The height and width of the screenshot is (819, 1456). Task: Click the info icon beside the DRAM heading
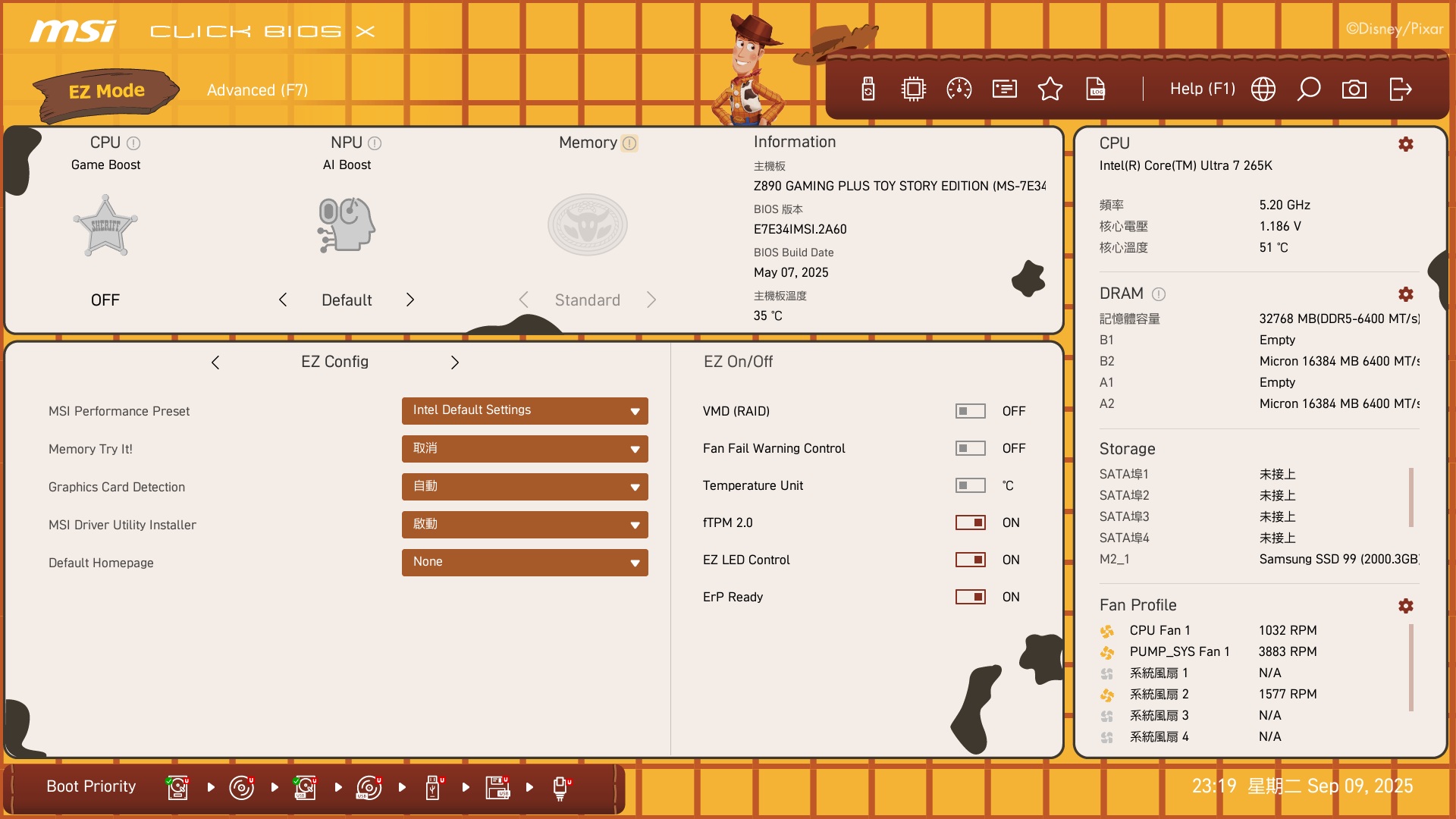pos(1159,294)
